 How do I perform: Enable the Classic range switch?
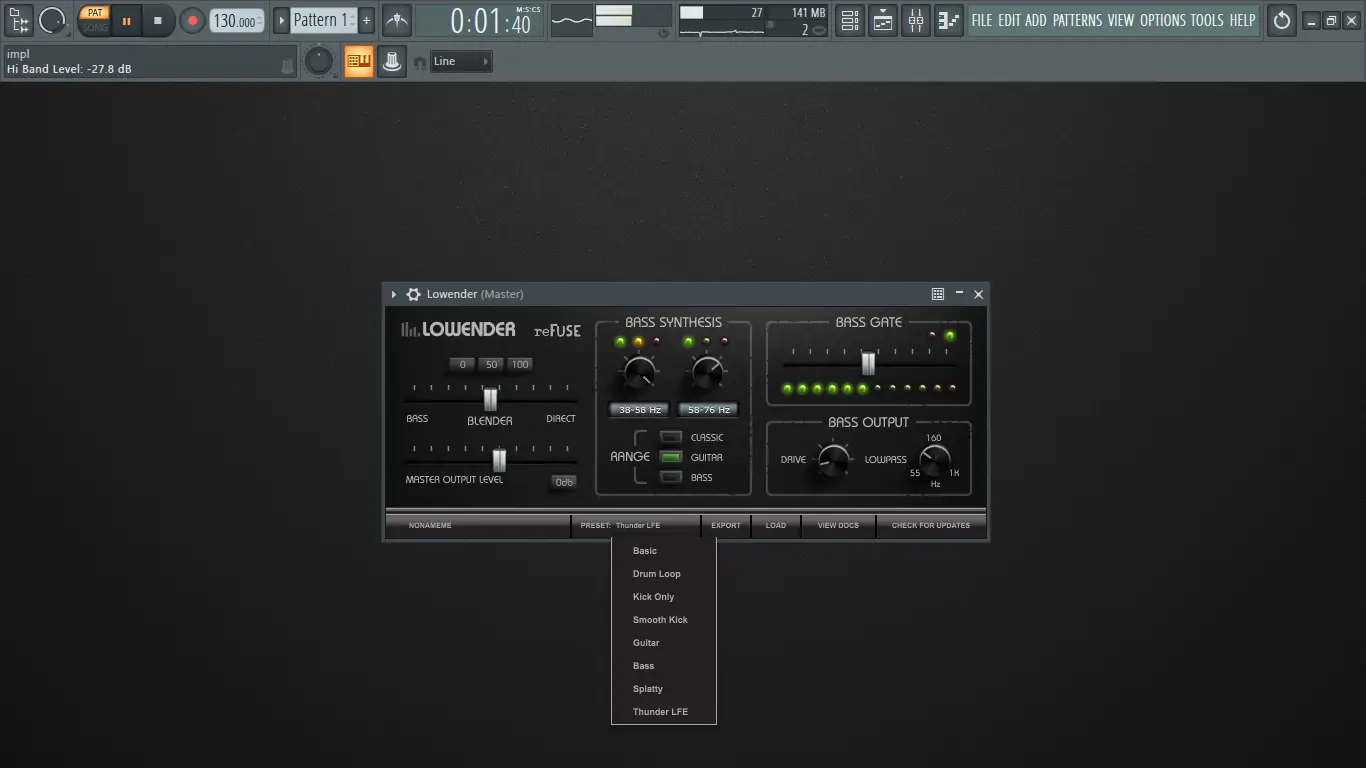pyautogui.click(x=671, y=437)
